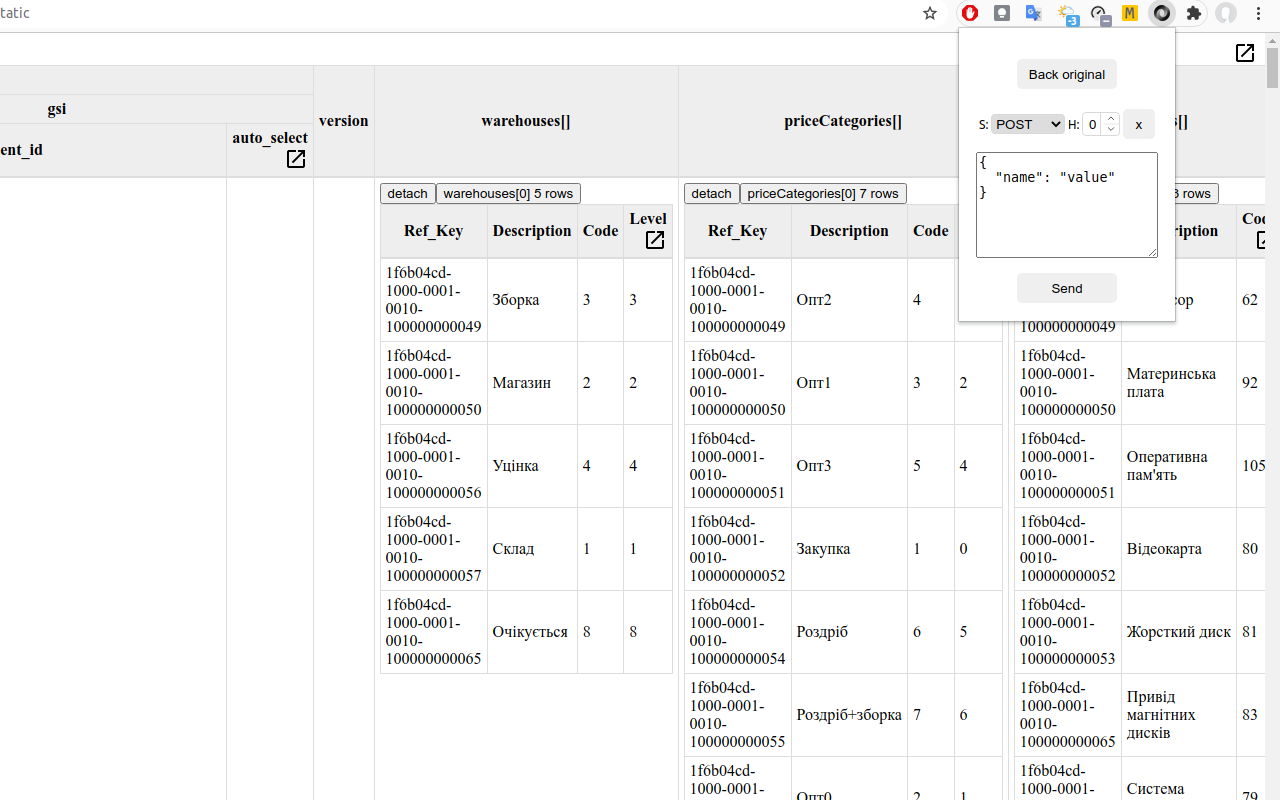The image size is (1280, 800).
Task: Click the Send button
Action: tap(1067, 288)
